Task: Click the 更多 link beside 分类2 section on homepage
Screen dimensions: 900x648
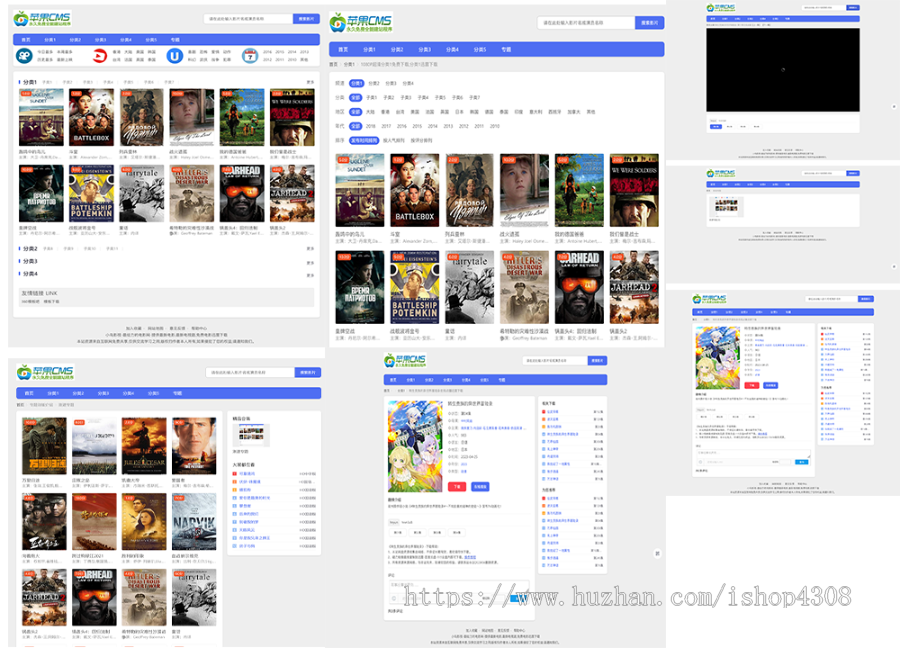Action: [310, 249]
